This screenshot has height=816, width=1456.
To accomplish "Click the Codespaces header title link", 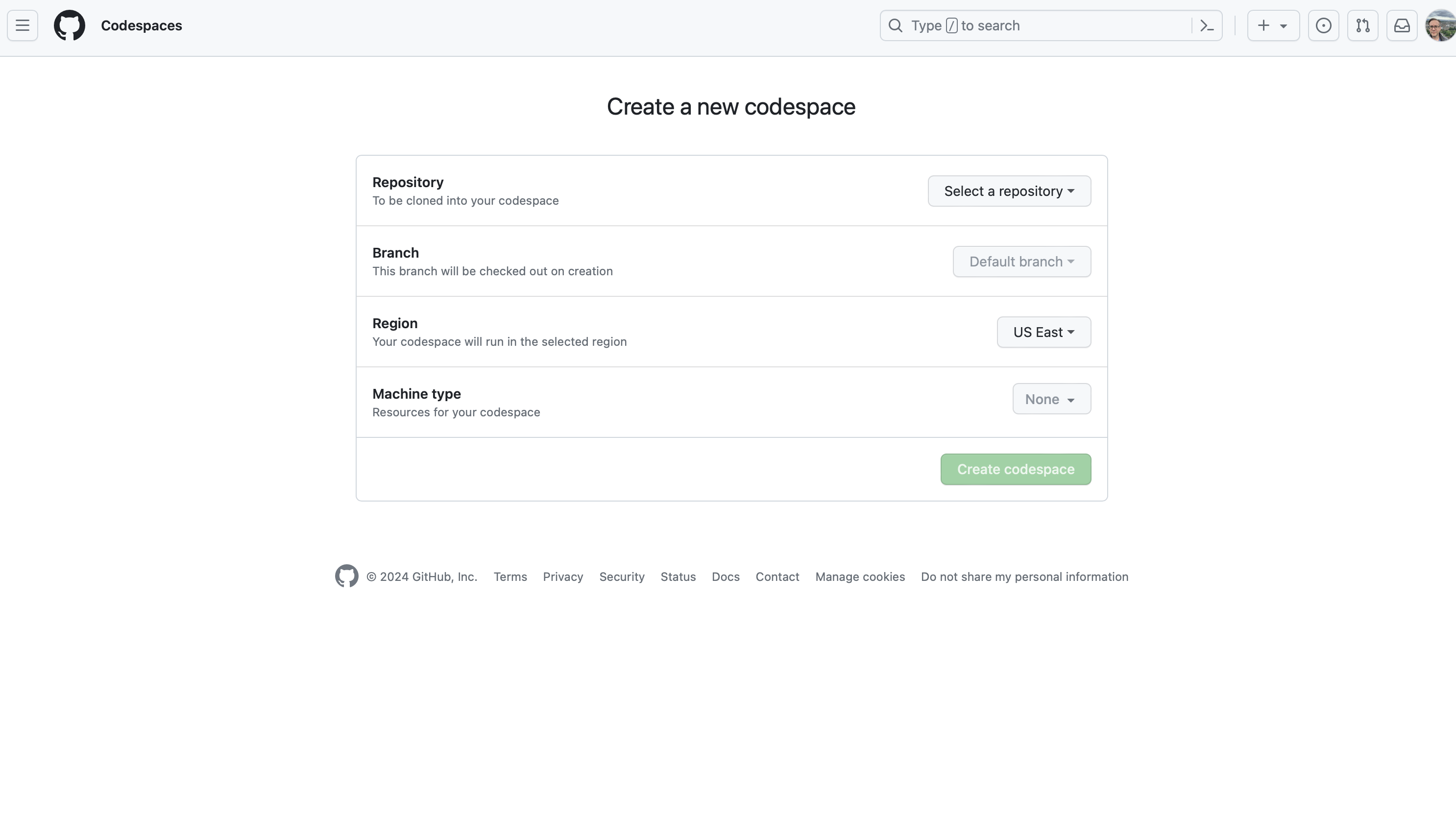I will (141, 25).
